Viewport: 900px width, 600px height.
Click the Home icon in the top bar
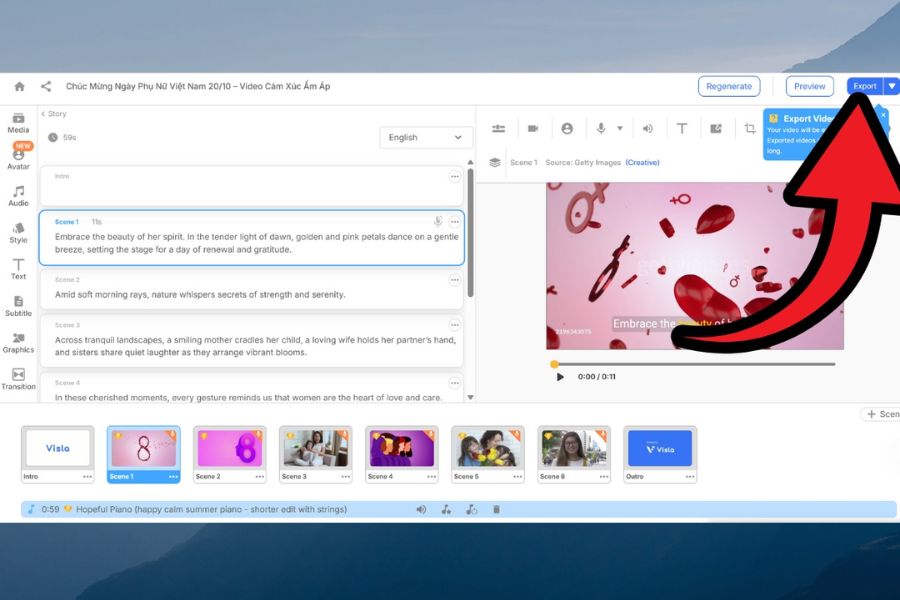[19, 87]
